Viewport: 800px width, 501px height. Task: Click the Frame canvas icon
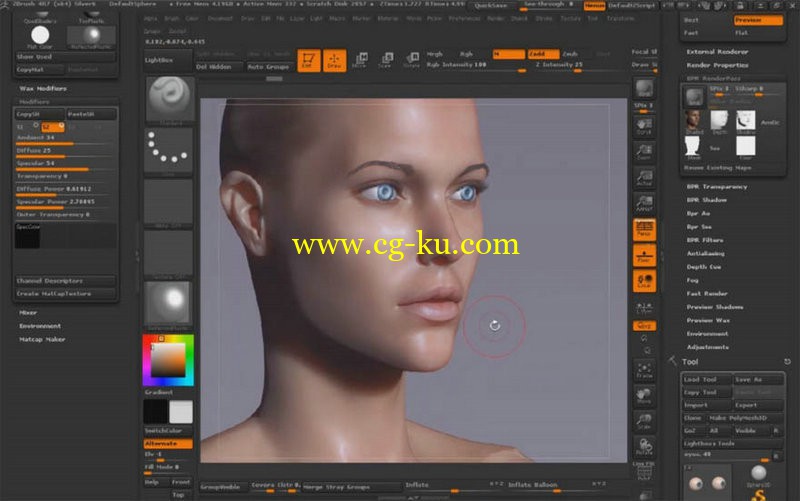coord(644,370)
